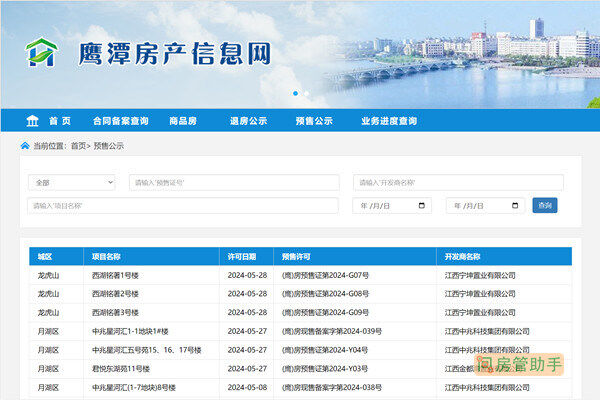The width and height of the screenshot is (600, 400).
Task: Focus the 预售证号 input field
Action: point(234,183)
